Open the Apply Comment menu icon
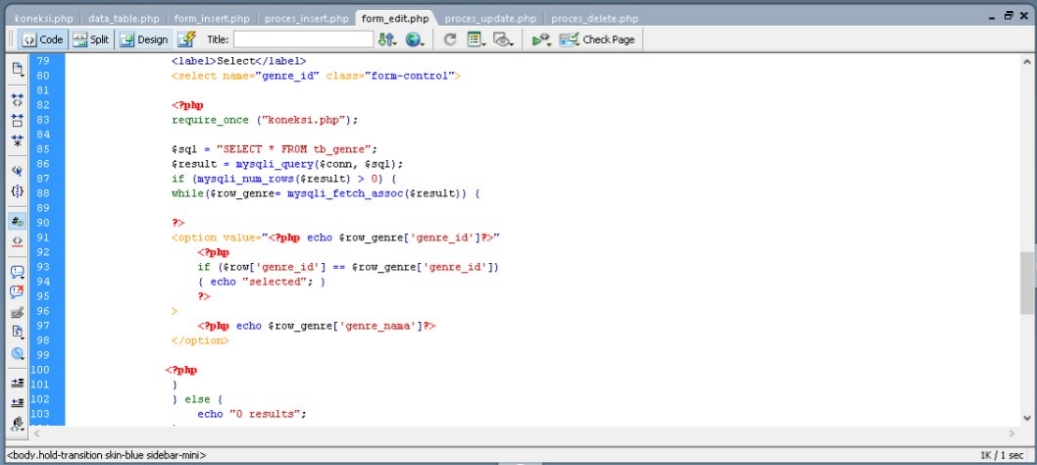1037x465 pixels. (x=17, y=272)
